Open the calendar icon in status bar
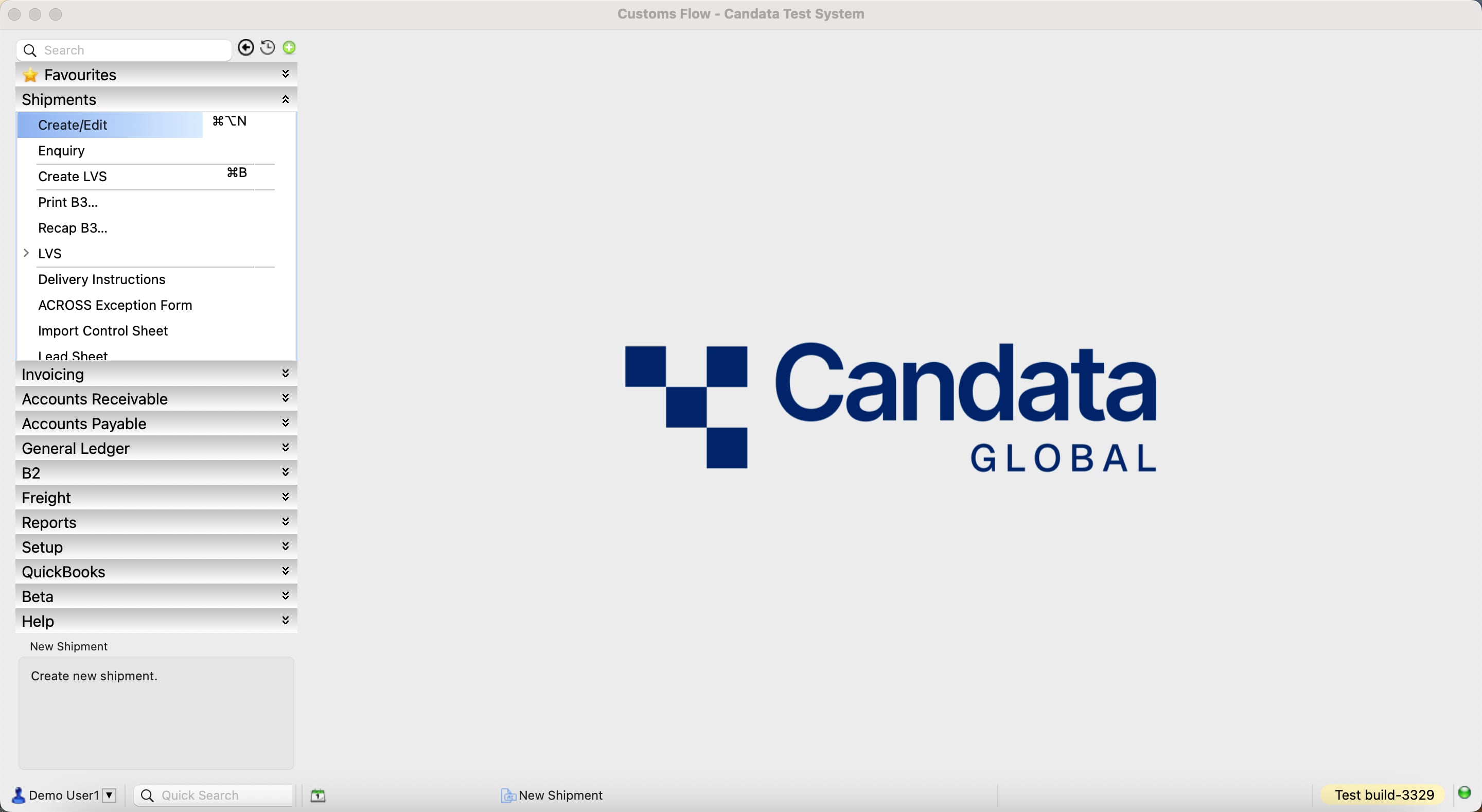 coord(318,796)
